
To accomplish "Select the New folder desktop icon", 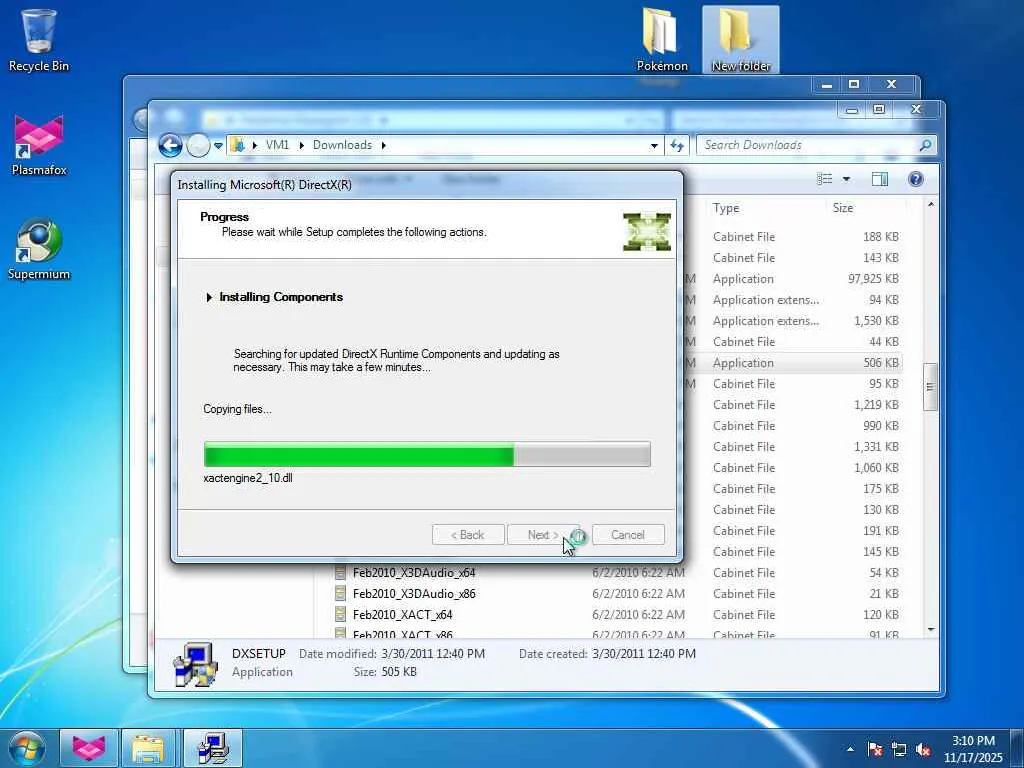I will (x=741, y=40).
